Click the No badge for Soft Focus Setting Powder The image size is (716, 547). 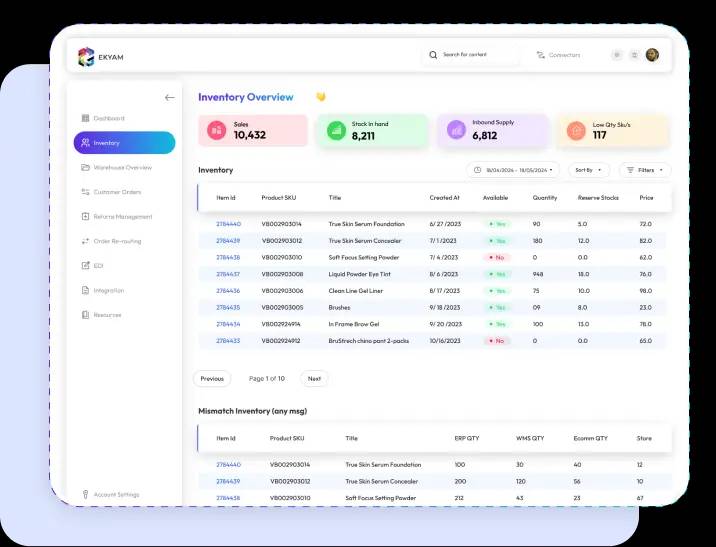click(497, 258)
